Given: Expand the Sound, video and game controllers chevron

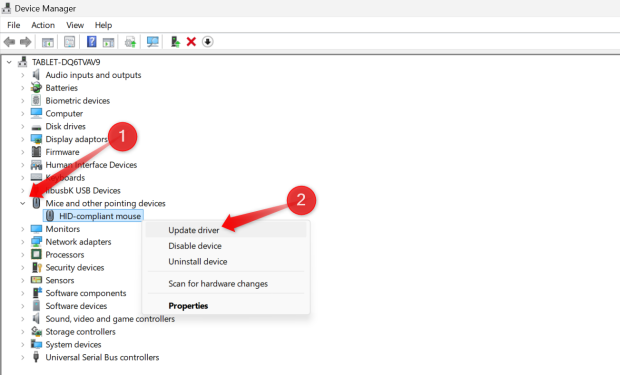Looking at the screenshot, I should click(x=23, y=319).
